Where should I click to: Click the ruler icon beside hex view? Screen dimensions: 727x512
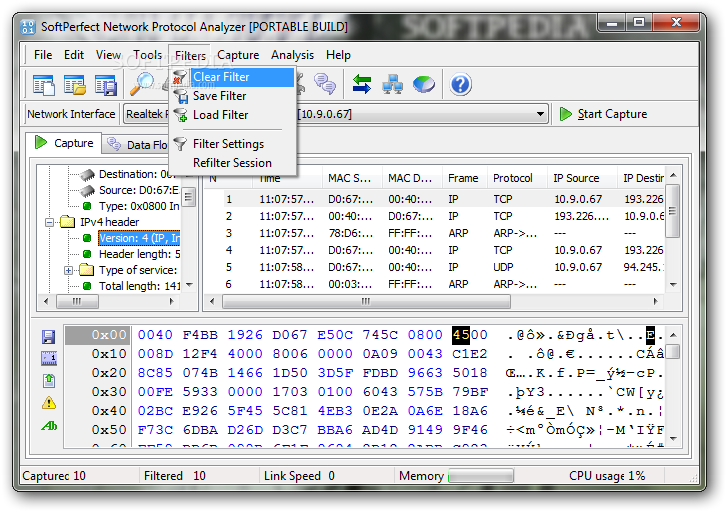(49, 358)
